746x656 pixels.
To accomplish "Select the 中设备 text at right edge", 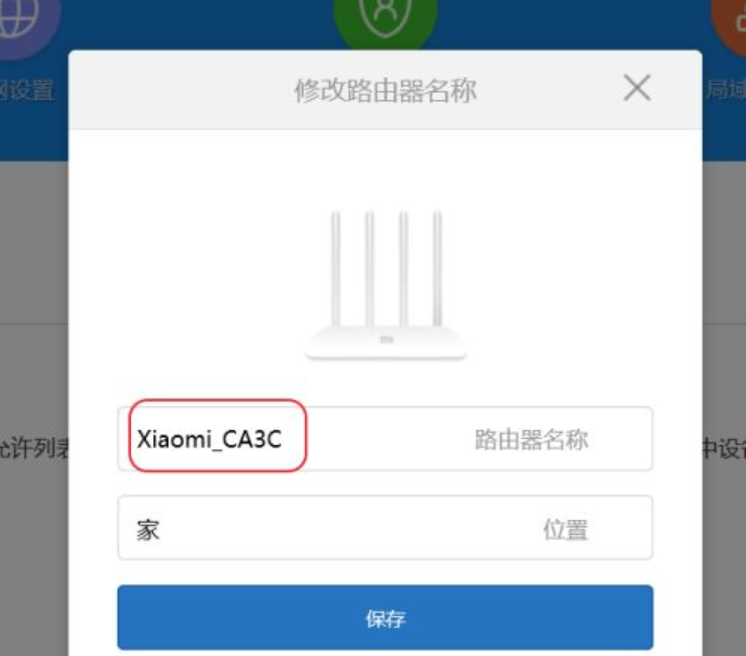I will [724, 449].
